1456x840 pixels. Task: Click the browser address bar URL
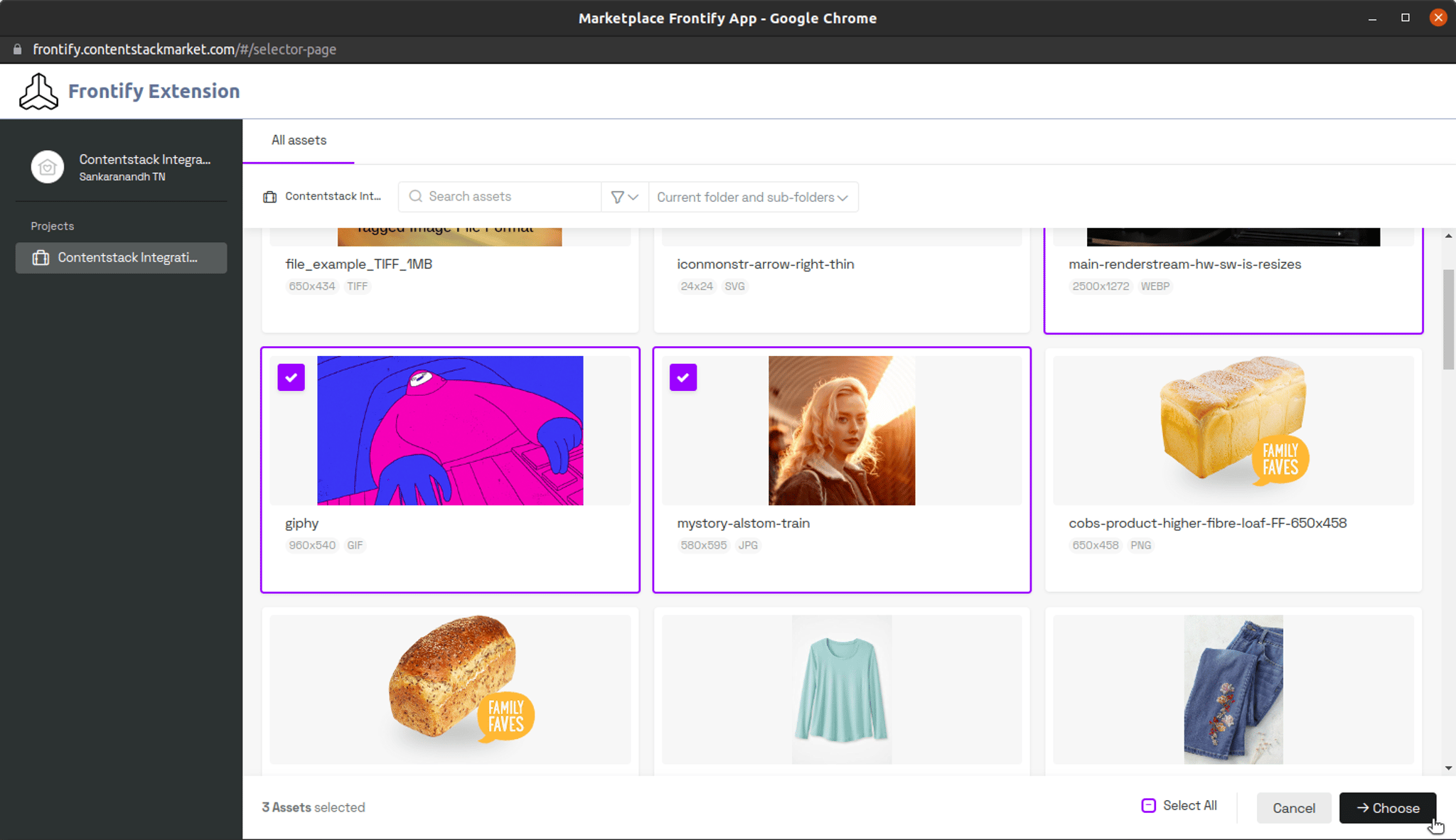click(x=185, y=49)
